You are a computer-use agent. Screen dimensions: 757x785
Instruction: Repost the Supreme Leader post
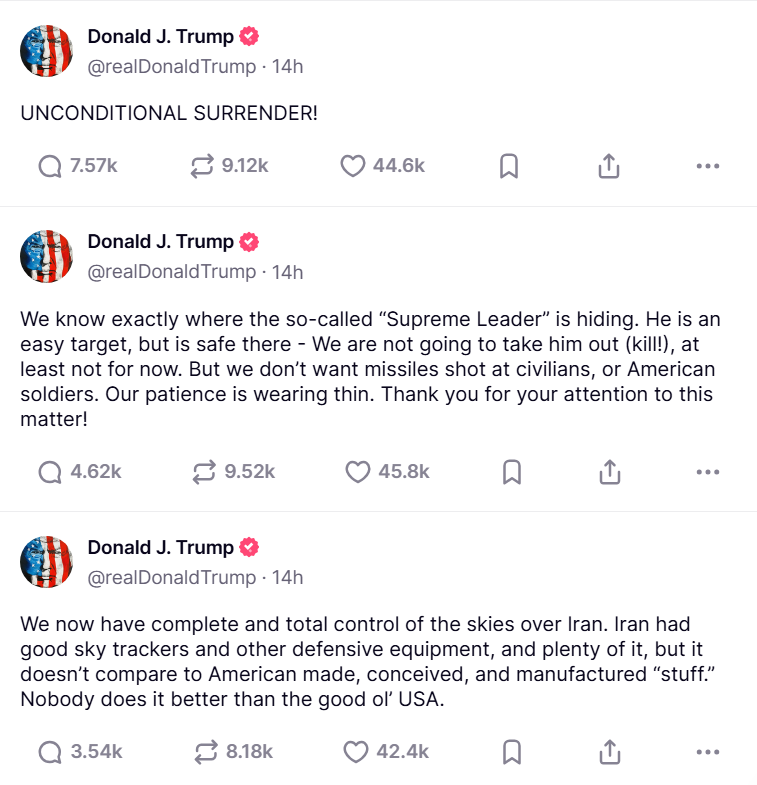pyautogui.click(x=203, y=471)
